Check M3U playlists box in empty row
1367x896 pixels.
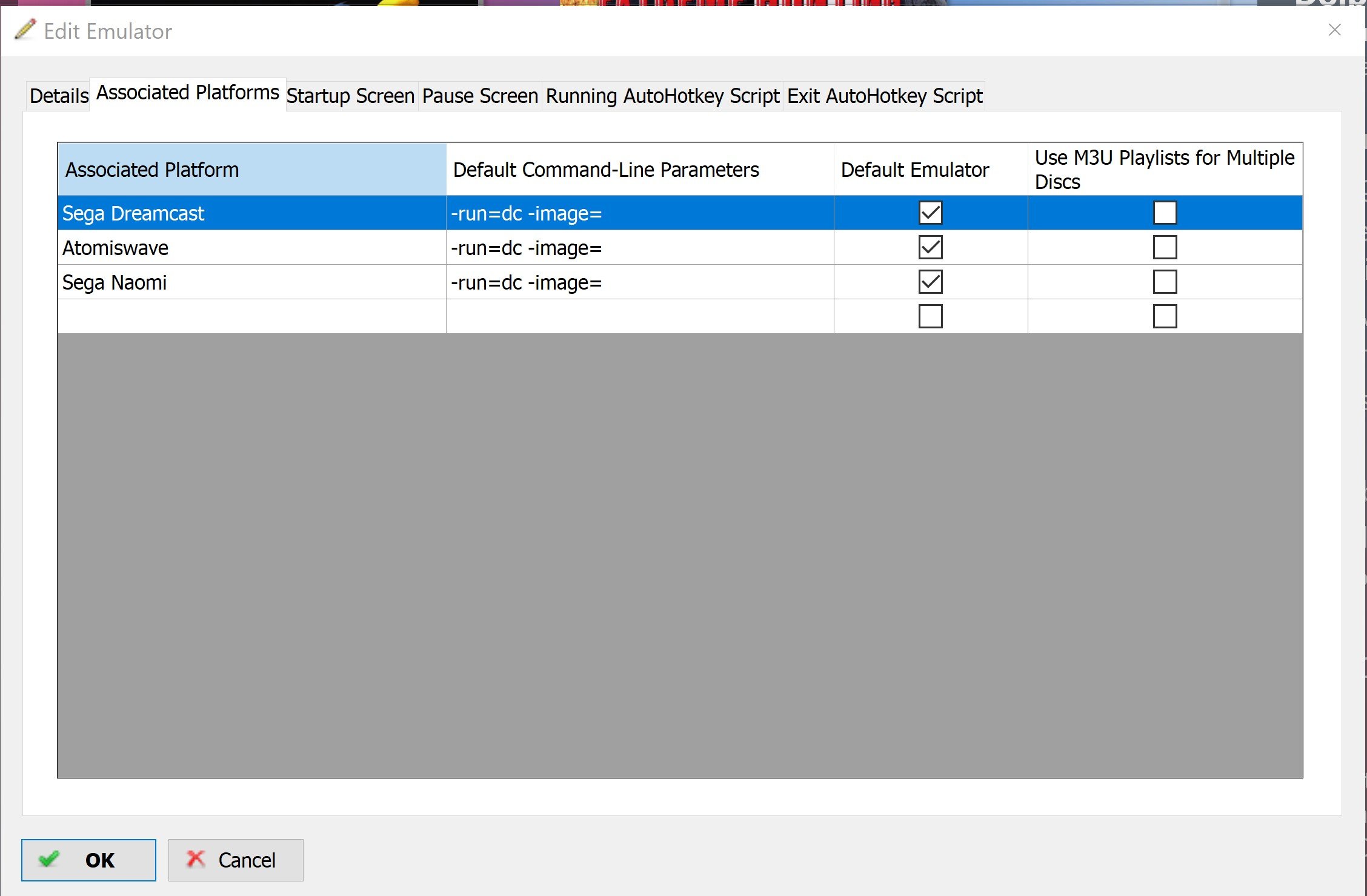[x=1165, y=316]
